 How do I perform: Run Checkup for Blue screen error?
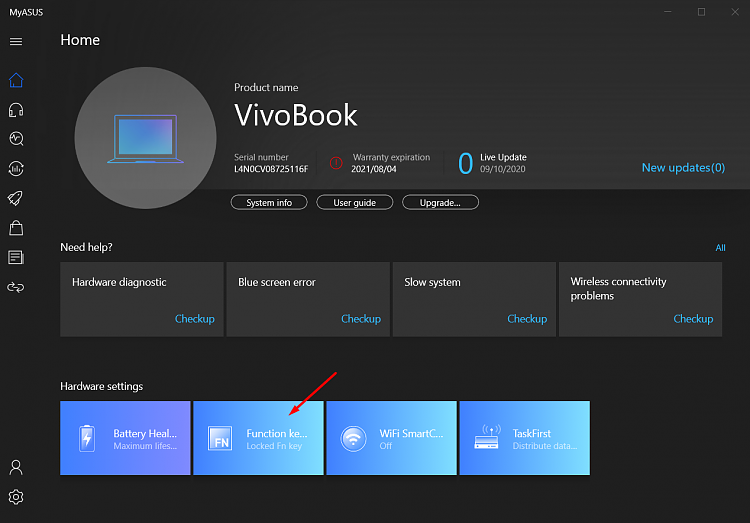pyautogui.click(x=361, y=319)
